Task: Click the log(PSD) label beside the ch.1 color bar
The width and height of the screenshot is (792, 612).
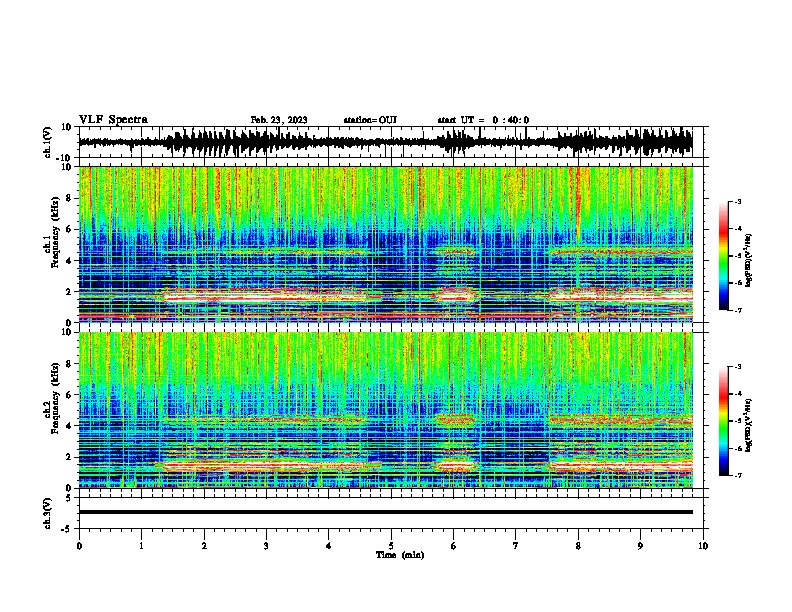Action: pos(749,261)
